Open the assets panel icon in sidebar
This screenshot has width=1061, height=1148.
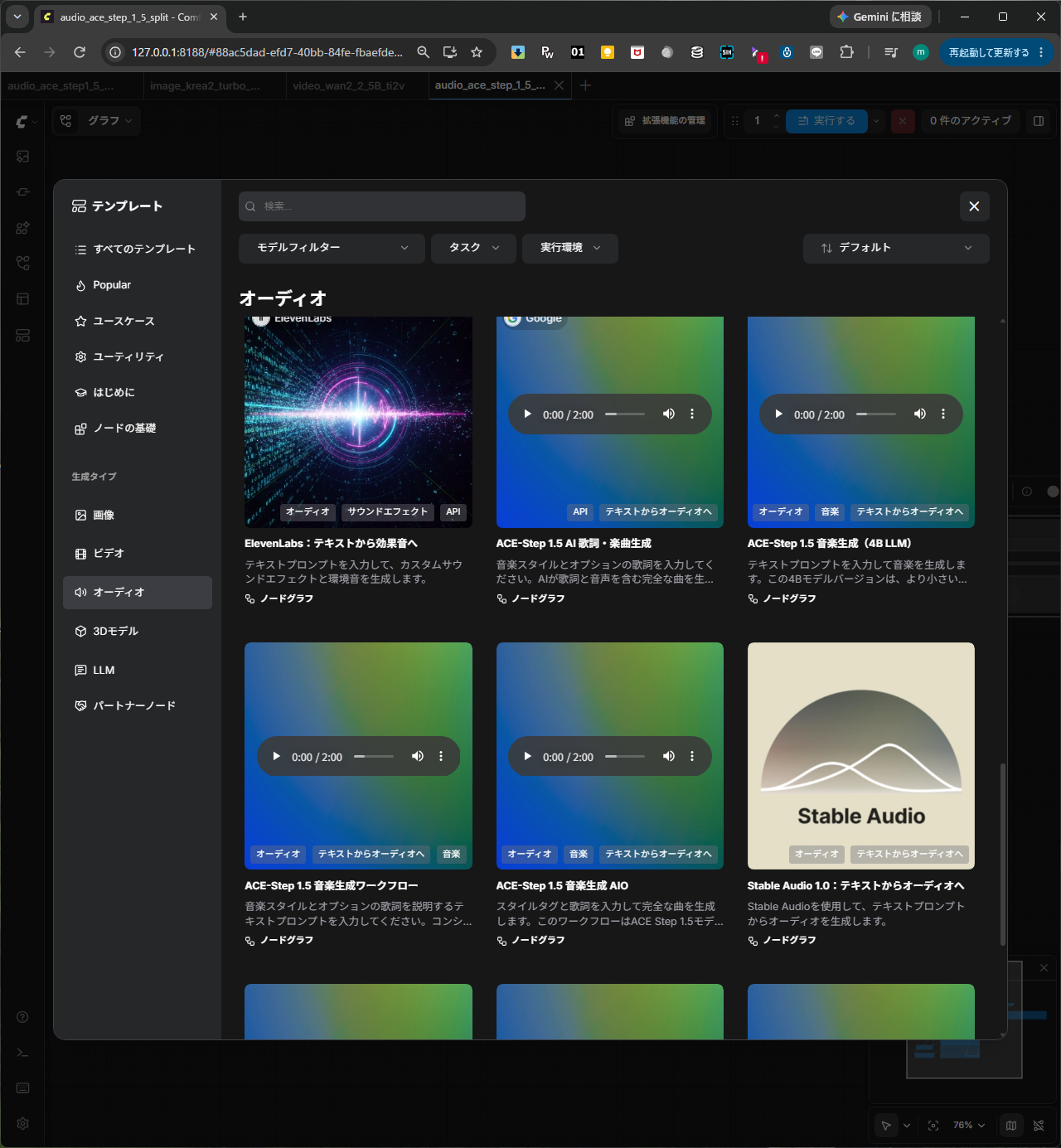point(23,157)
